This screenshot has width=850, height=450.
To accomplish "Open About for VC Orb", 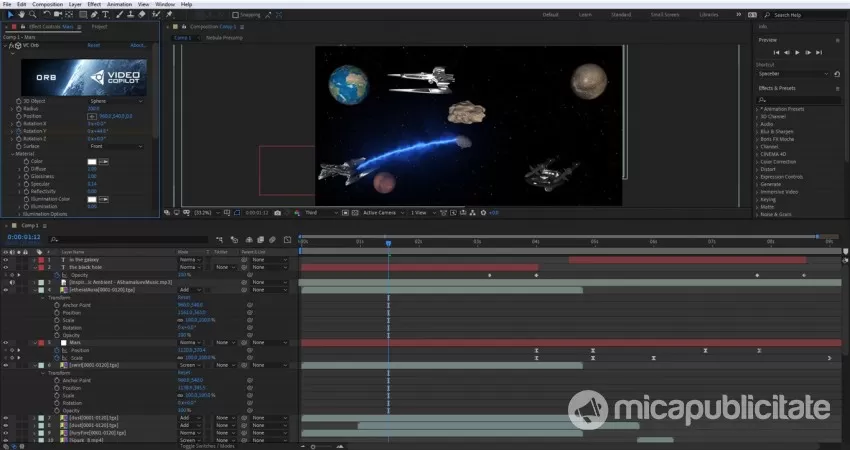I will [x=138, y=46].
